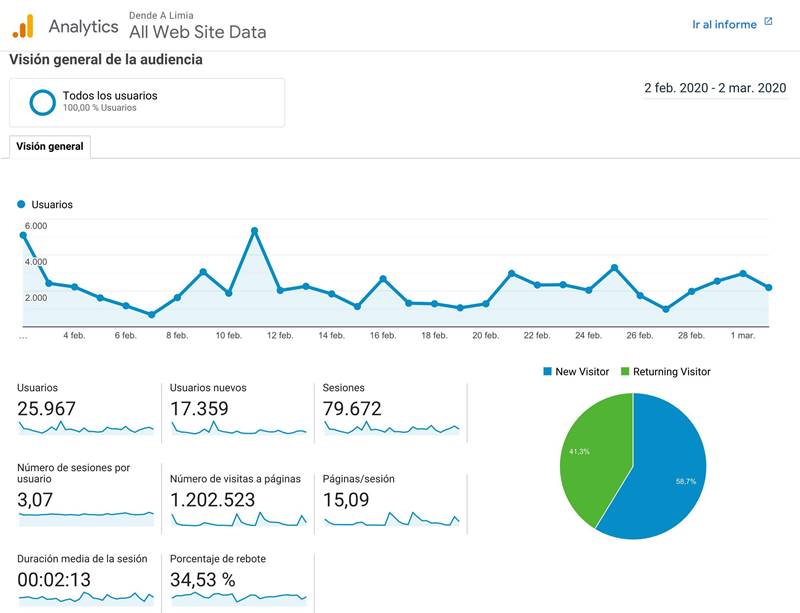This screenshot has width=800, height=613.
Task: Follow the Ir al informe link
Action: point(724,24)
